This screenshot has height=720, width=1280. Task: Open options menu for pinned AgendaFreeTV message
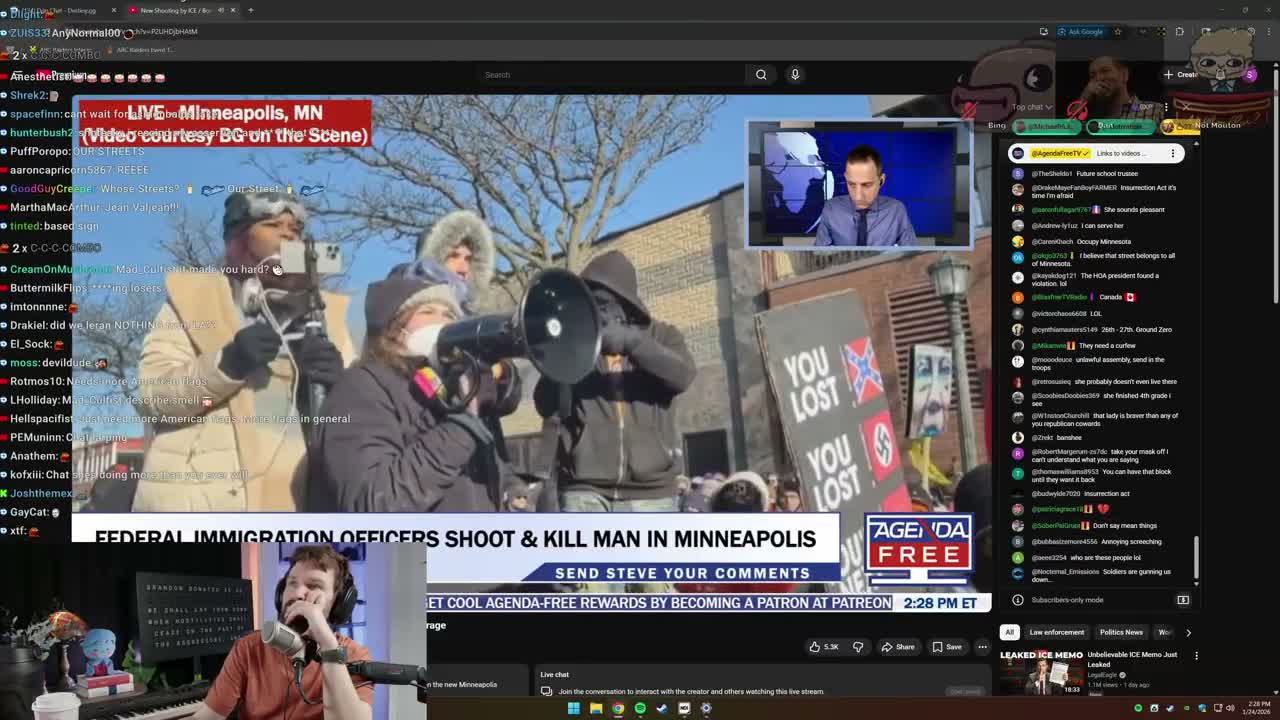click(x=1173, y=153)
